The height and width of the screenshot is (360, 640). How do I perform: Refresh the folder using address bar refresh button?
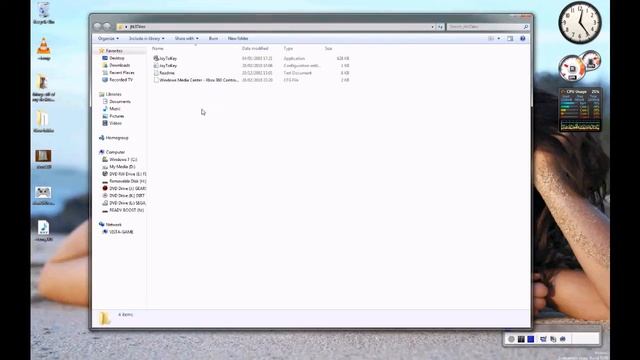point(440,27)
